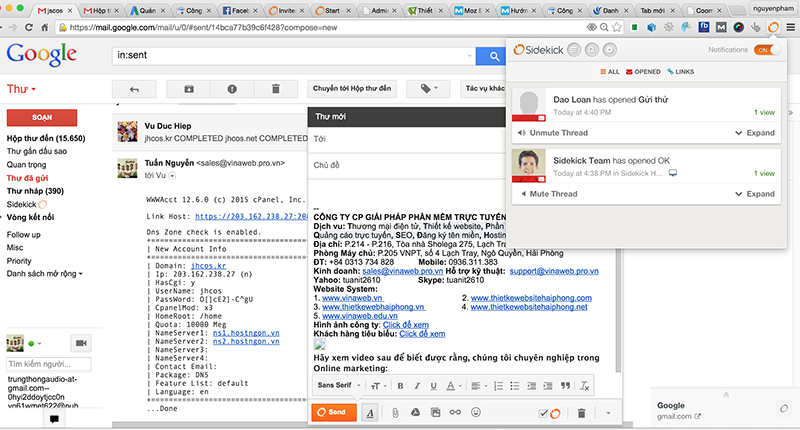This screenshot has height=430, width=800.
Task: Mute the Sidekick Team thread
Action: [549, 194]
